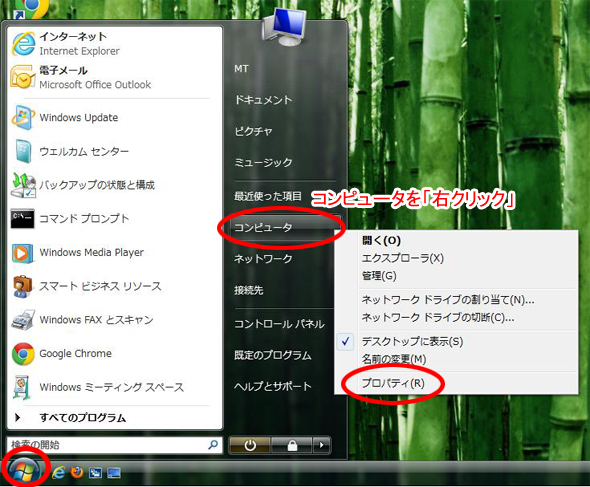590x487 pixels.
Task: Click the Windows Start orb
Action: pos(24,470)
